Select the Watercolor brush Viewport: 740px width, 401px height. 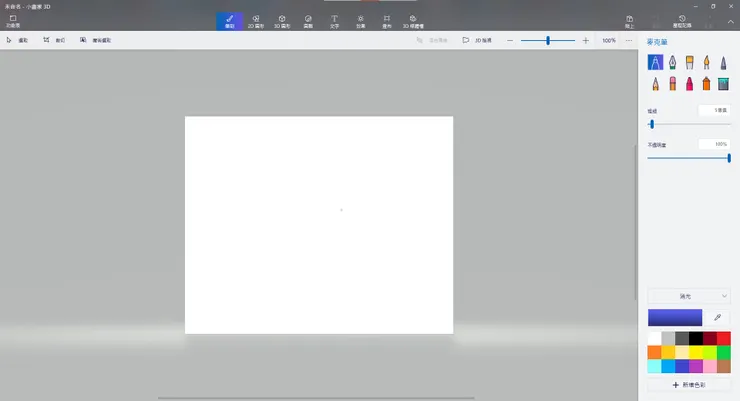tap(706, 62)
